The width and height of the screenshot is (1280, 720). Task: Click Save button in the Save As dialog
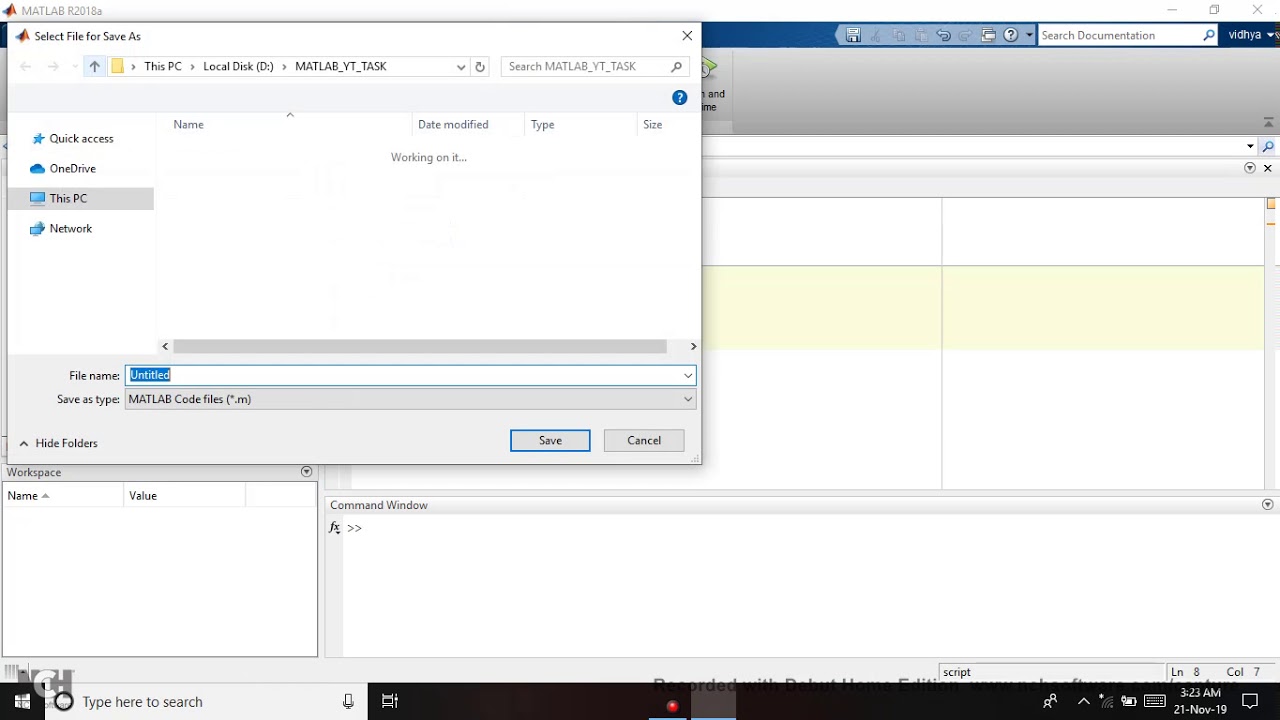[550, 440]
